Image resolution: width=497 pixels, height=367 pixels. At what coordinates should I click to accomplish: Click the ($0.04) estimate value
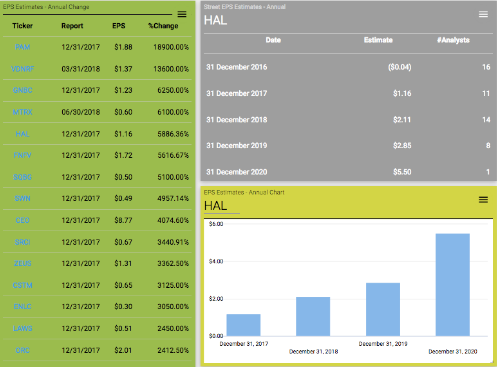399,67
